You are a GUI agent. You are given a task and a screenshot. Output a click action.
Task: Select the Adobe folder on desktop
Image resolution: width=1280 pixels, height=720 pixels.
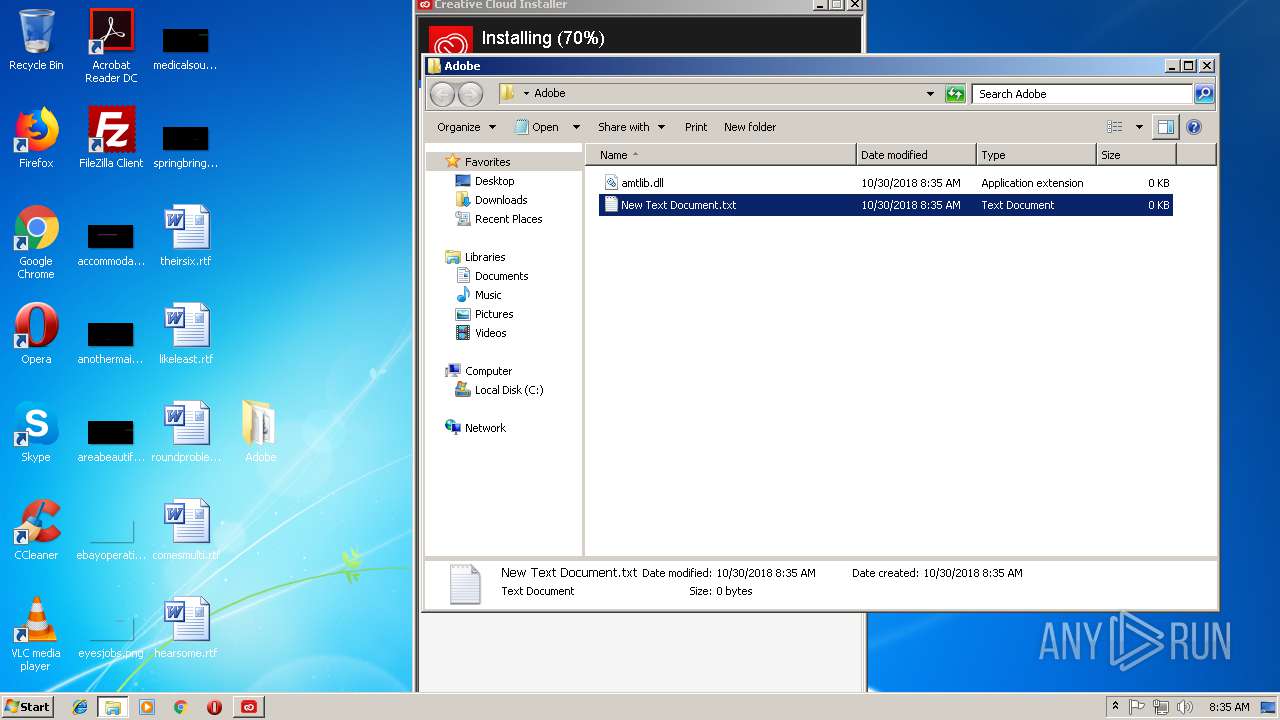pos(260,432)
